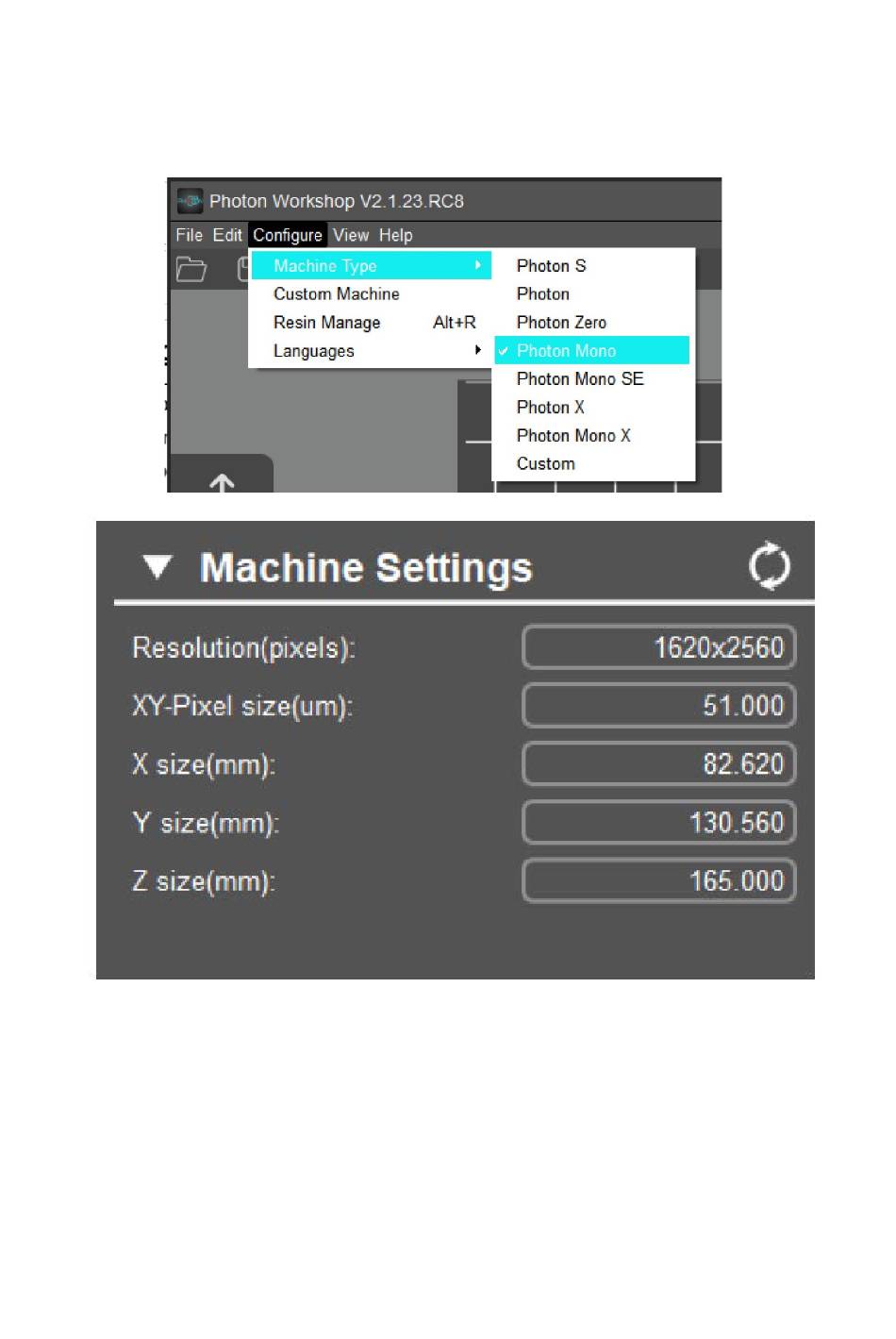Click the X size(mm) label
Viewport: 896px width, 1339px height.
(204, 765)
